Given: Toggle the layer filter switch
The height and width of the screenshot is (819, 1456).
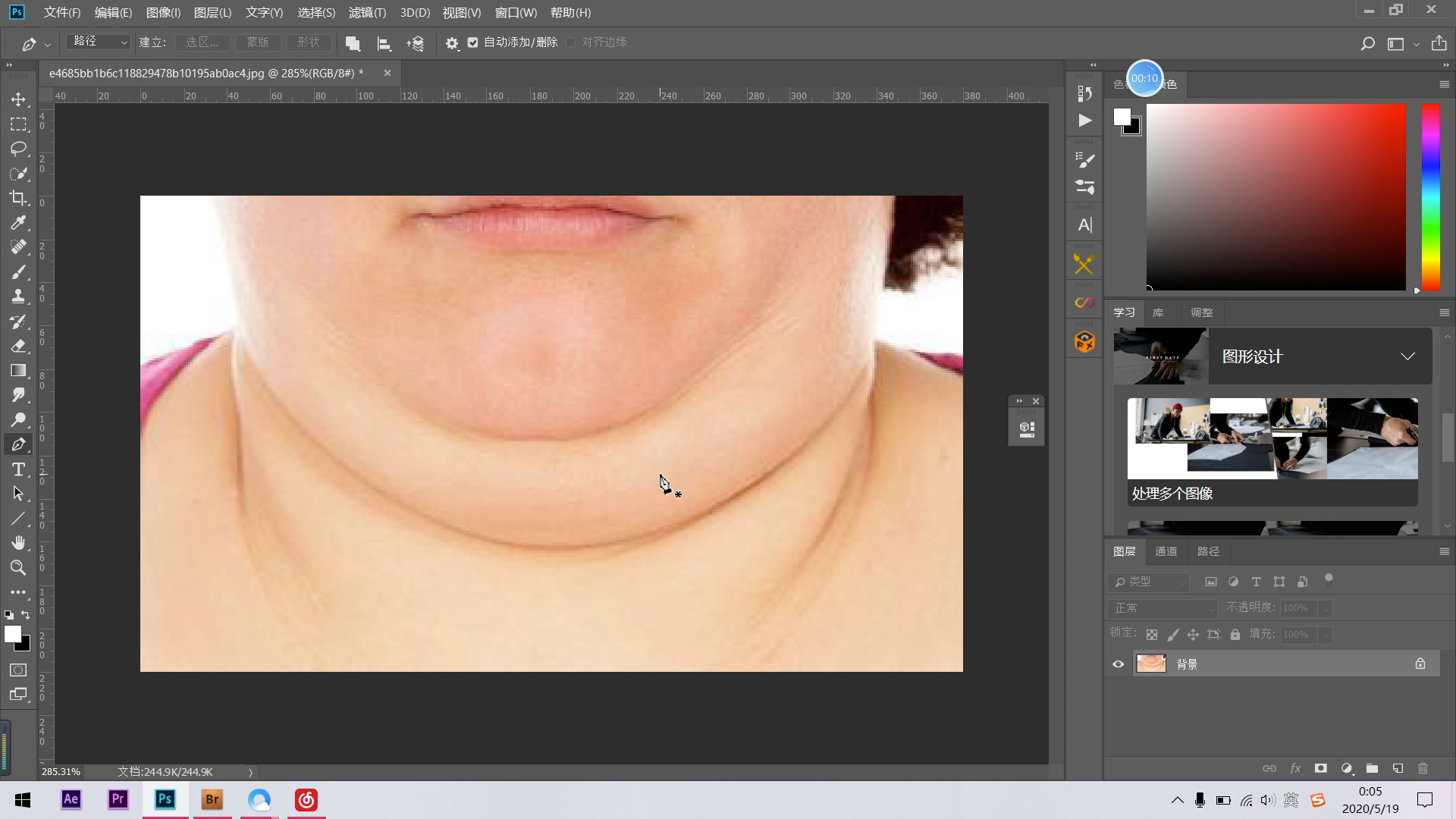Looking at the screenshot, I should (x=1329, y=581).
